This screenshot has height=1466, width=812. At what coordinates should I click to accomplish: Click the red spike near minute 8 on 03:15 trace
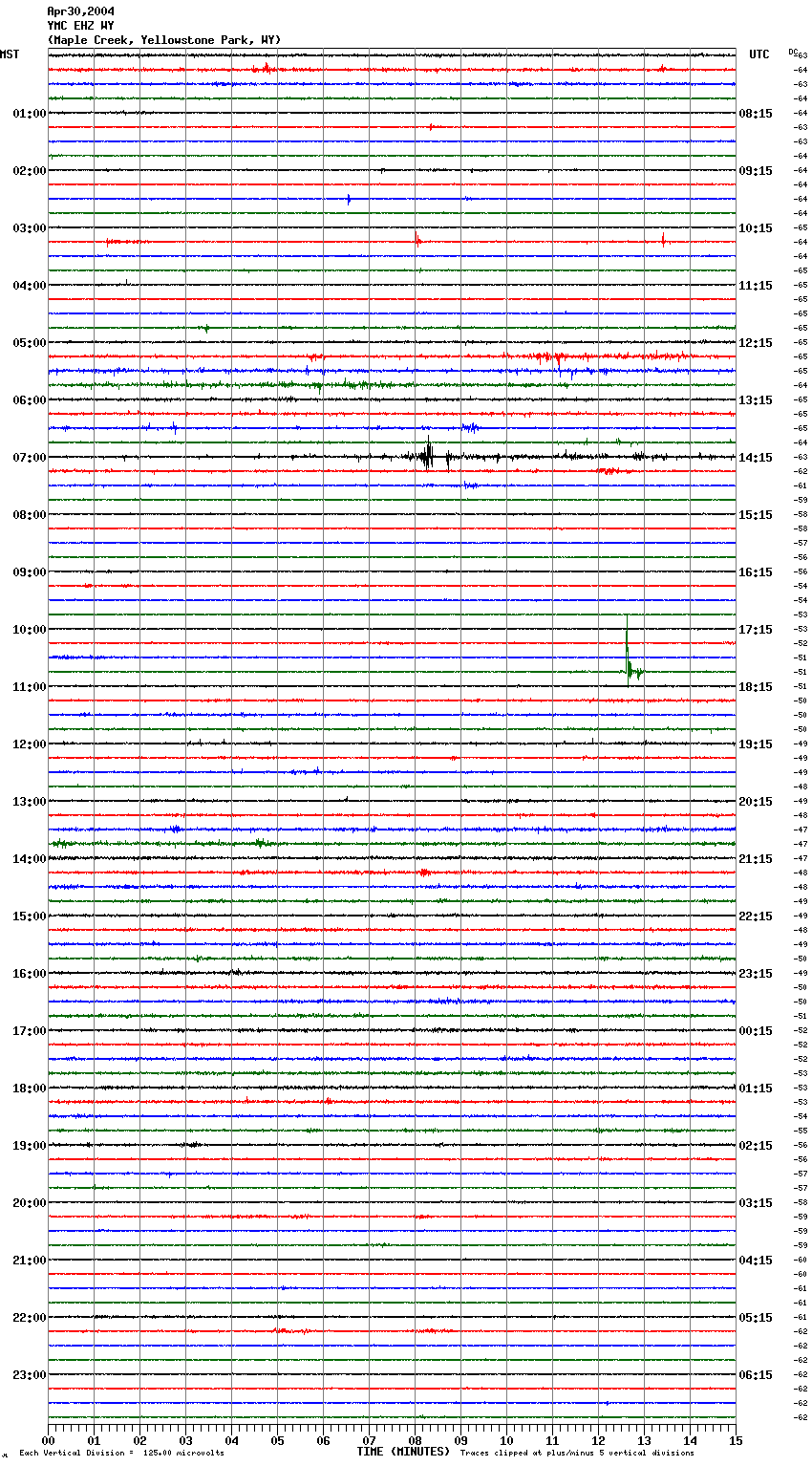coord(417,239)
